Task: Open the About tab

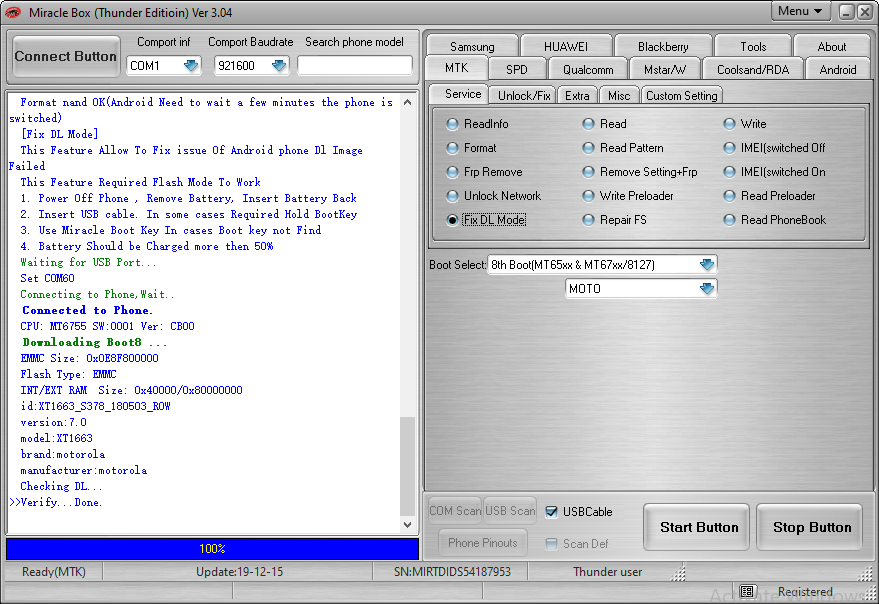Action: (x=831, y=47)
